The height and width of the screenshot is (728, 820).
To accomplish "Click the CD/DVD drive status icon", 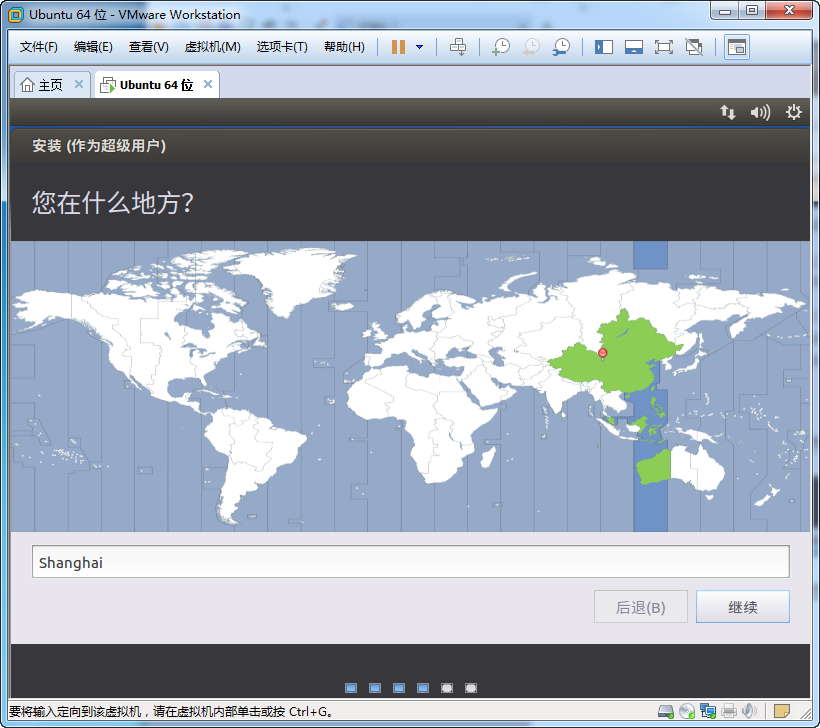I will click(x=687, y=711).
